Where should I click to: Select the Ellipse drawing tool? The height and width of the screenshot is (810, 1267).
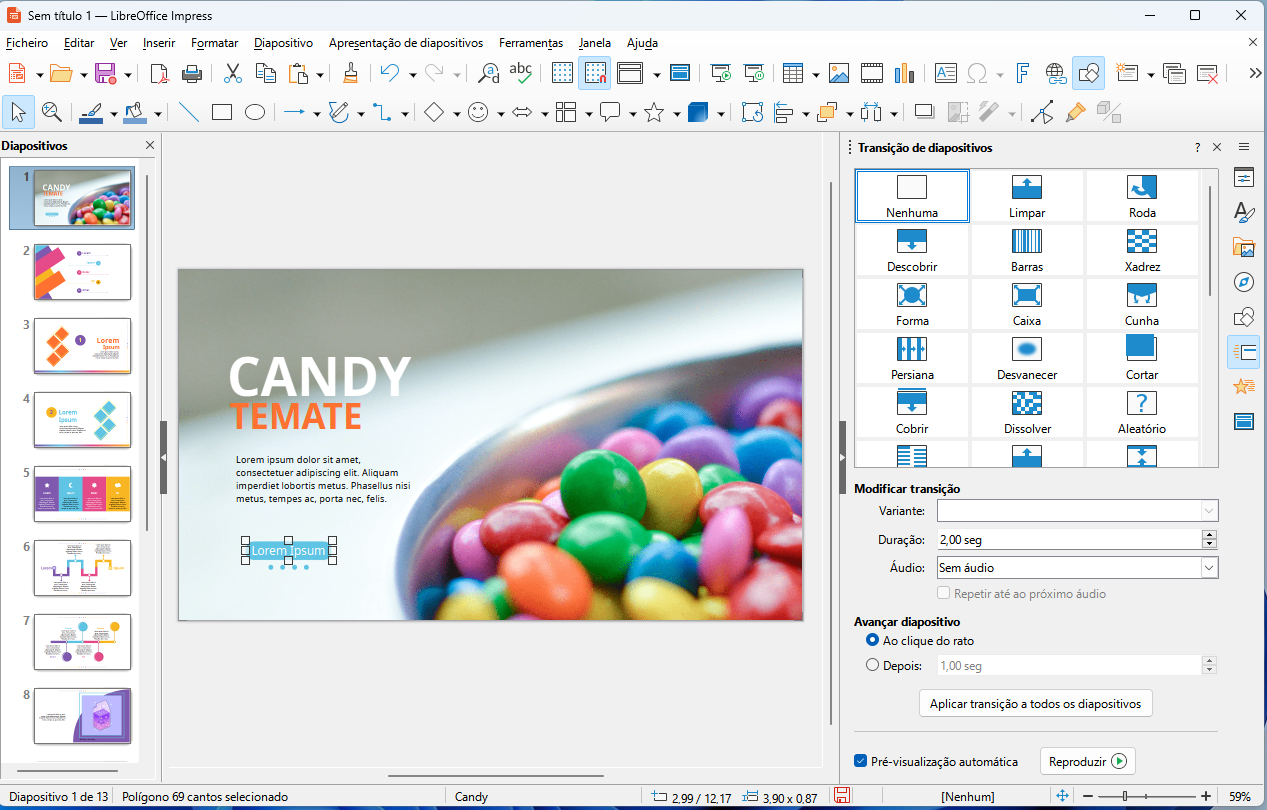tap(255, 113)
